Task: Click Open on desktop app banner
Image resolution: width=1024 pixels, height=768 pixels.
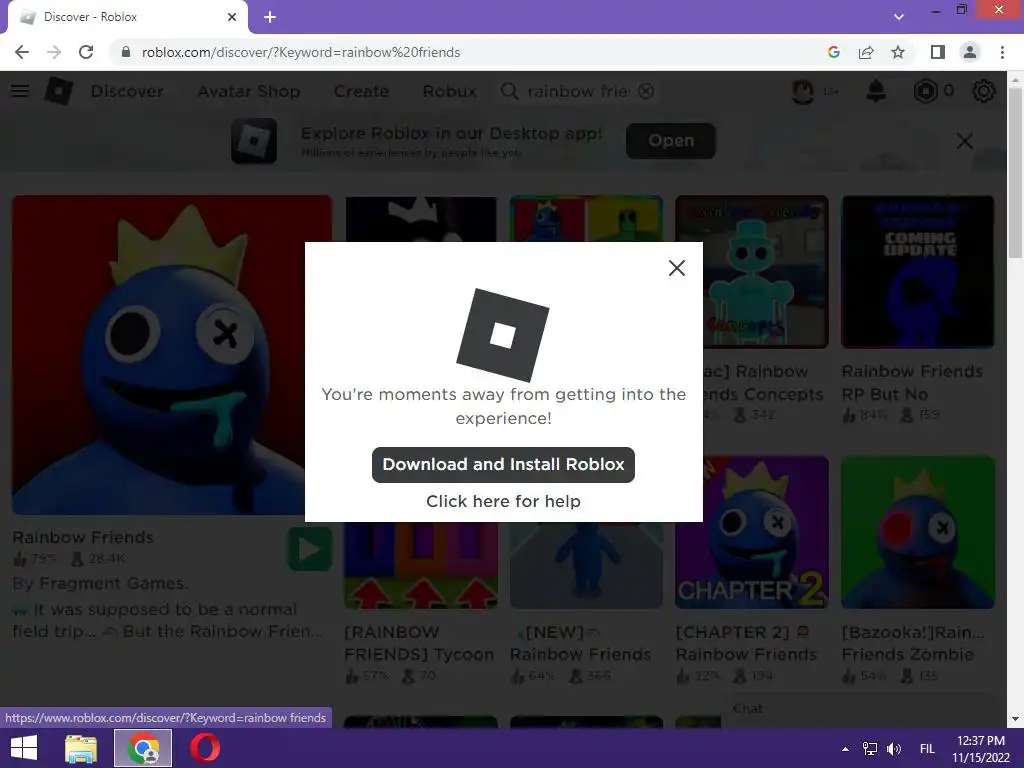Action: pos(671,140)
